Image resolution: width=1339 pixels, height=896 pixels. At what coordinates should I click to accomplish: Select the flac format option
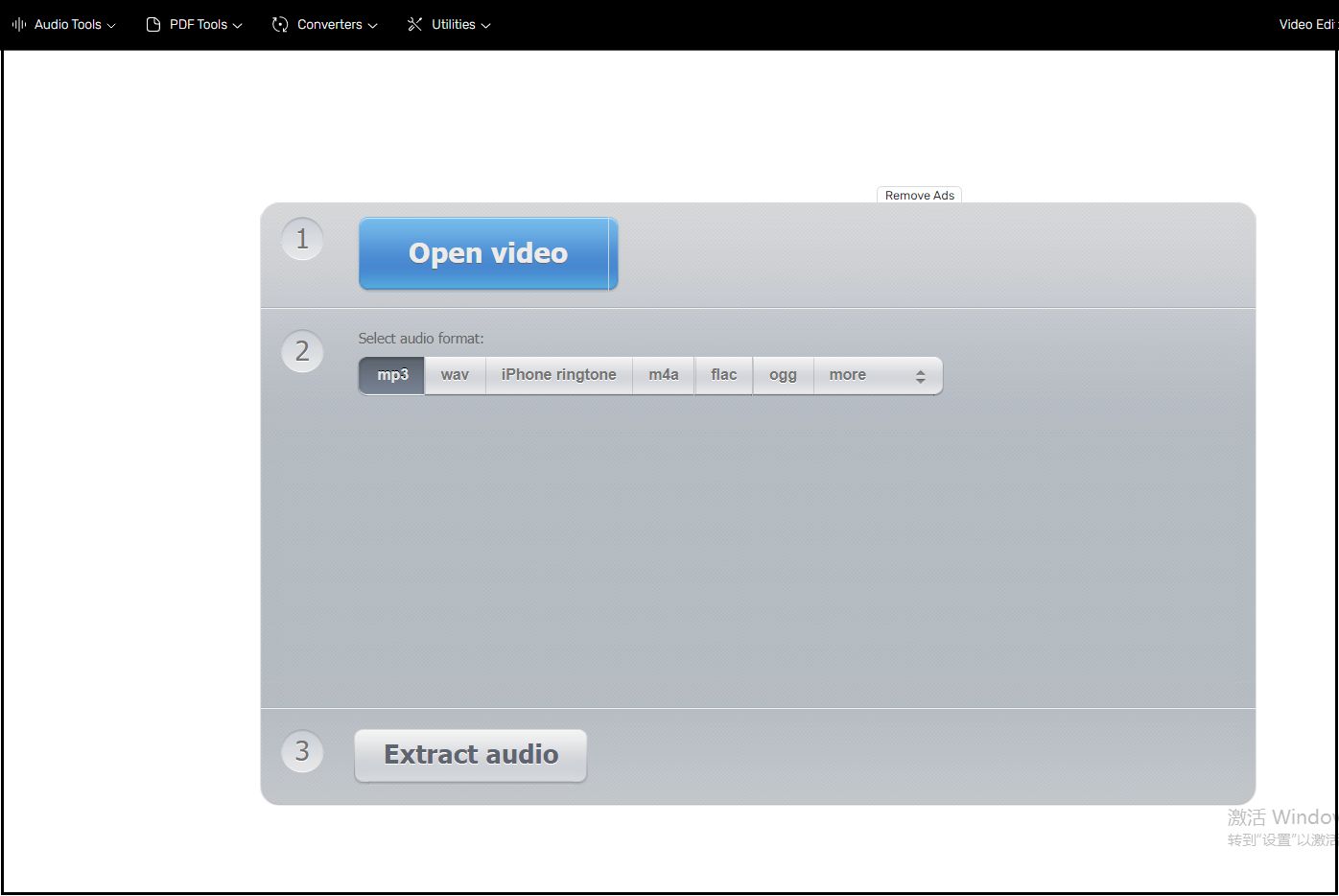pyautogui.click(x=723, y=375)
